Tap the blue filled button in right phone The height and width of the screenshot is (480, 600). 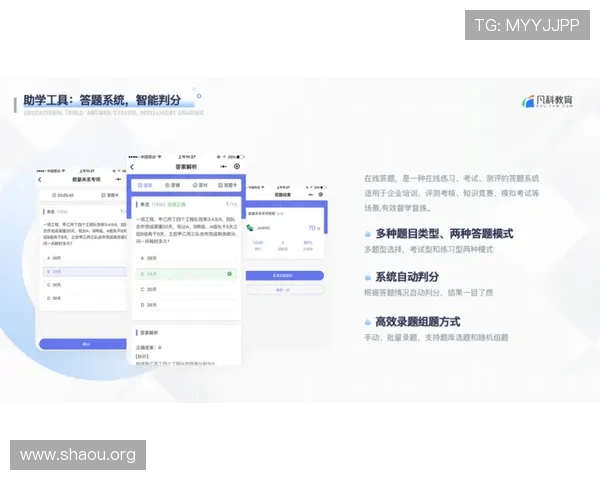coord(285,276)
